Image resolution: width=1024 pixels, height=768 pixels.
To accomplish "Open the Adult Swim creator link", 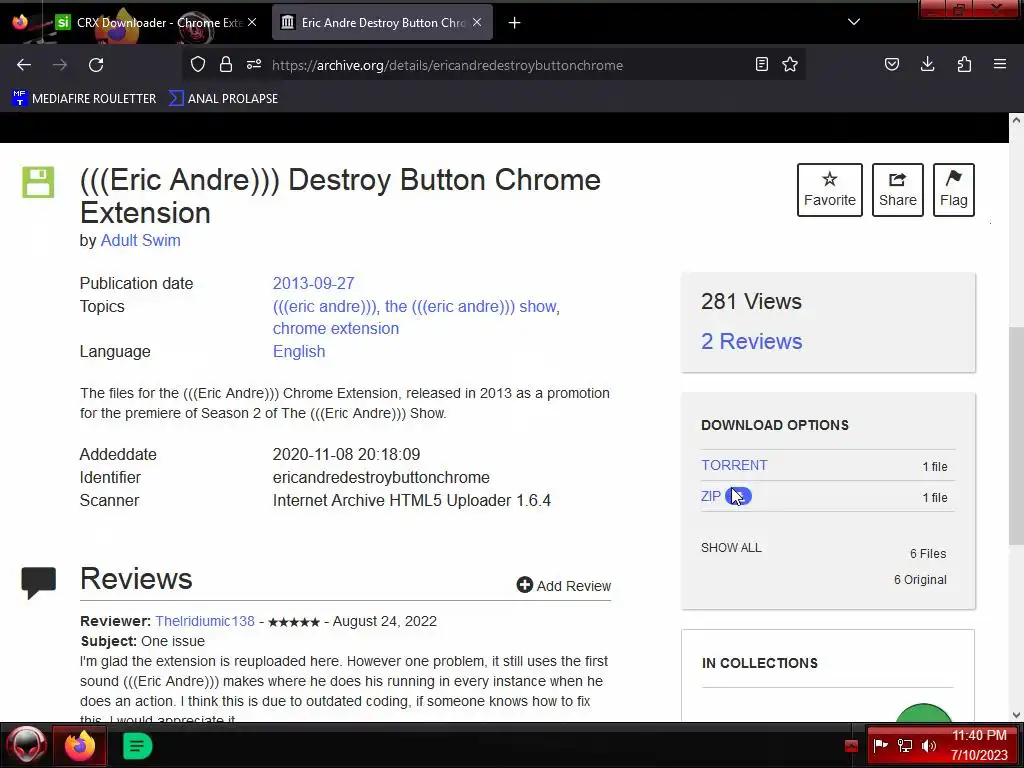I will tap(140, 240).
